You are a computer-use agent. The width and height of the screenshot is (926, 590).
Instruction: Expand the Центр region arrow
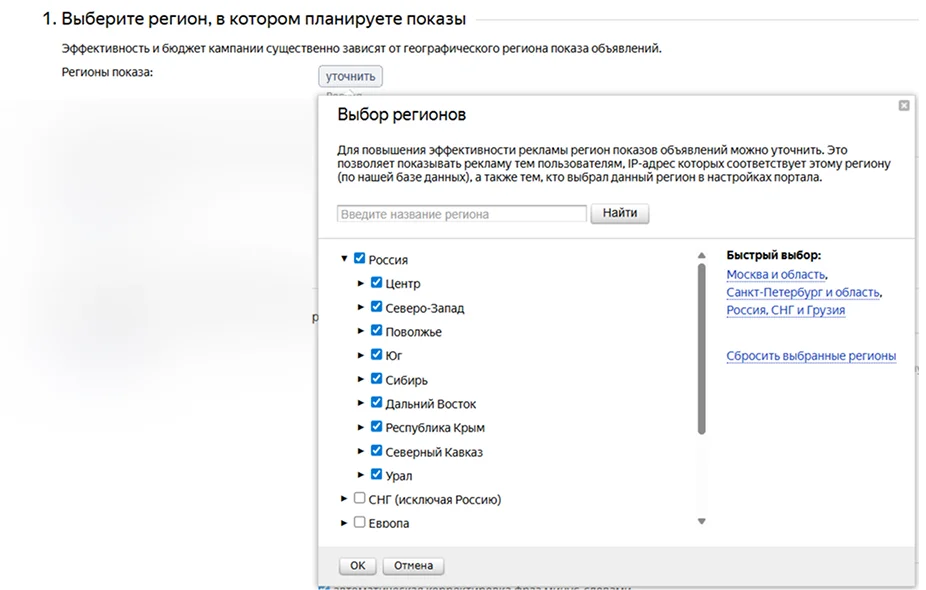click(x=362, y=283)
